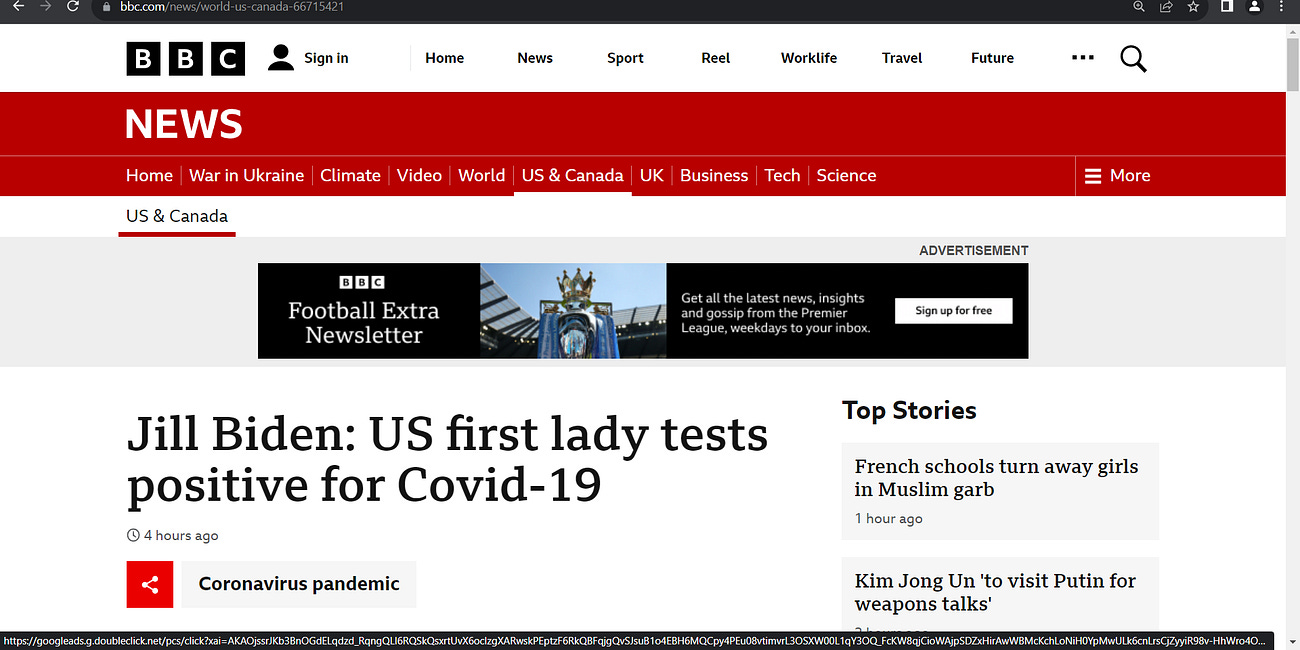Open the BBC search magnifier
Screen dimensions: 1300x650
pyautogui.click(x=1133, y=58)
